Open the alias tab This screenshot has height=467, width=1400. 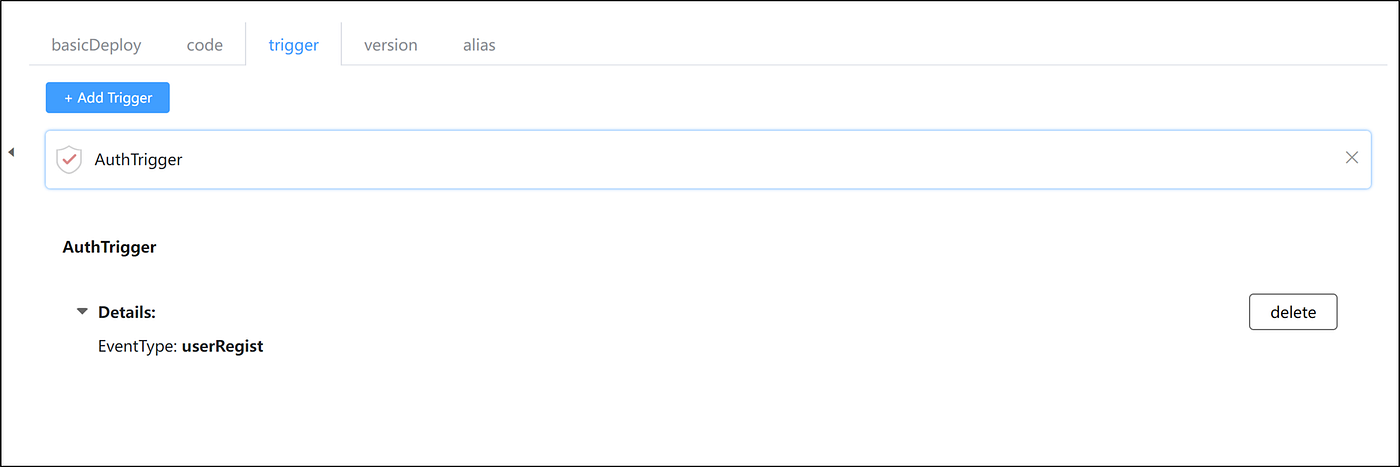[479, 45]
